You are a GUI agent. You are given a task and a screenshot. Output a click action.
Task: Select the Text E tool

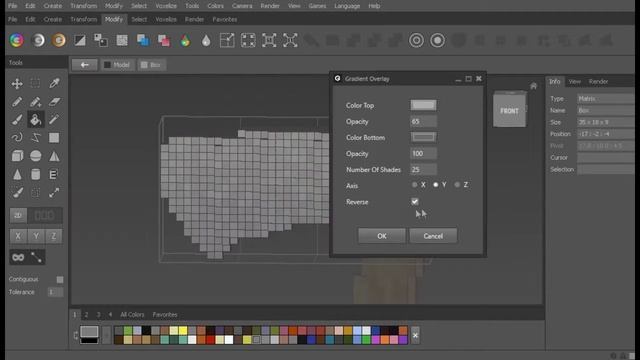[54, 174]
